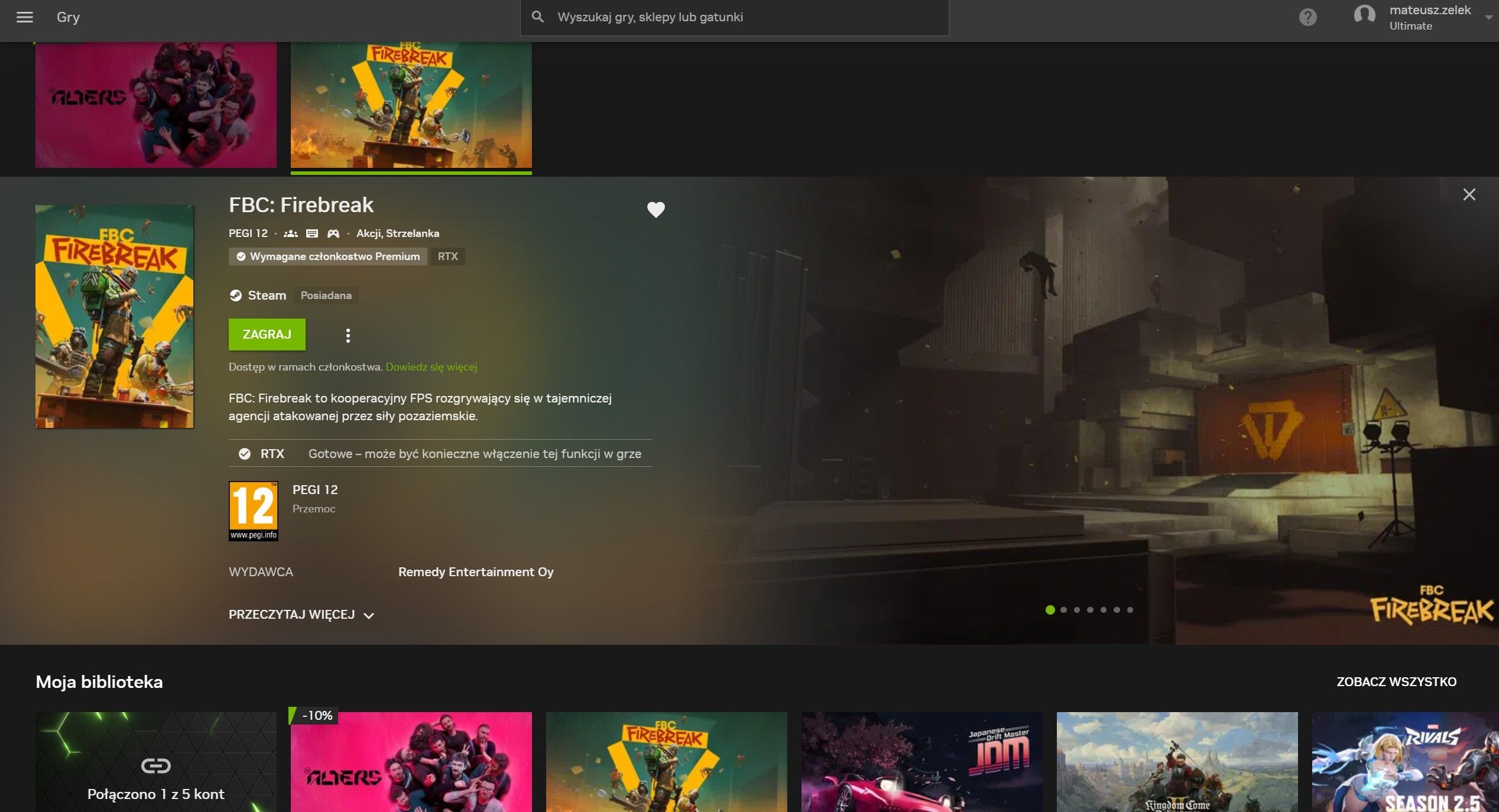This screenshot has height=812, width=1499.
Task: Open the Dowiedz się więcej link
Action: (431, 367)
